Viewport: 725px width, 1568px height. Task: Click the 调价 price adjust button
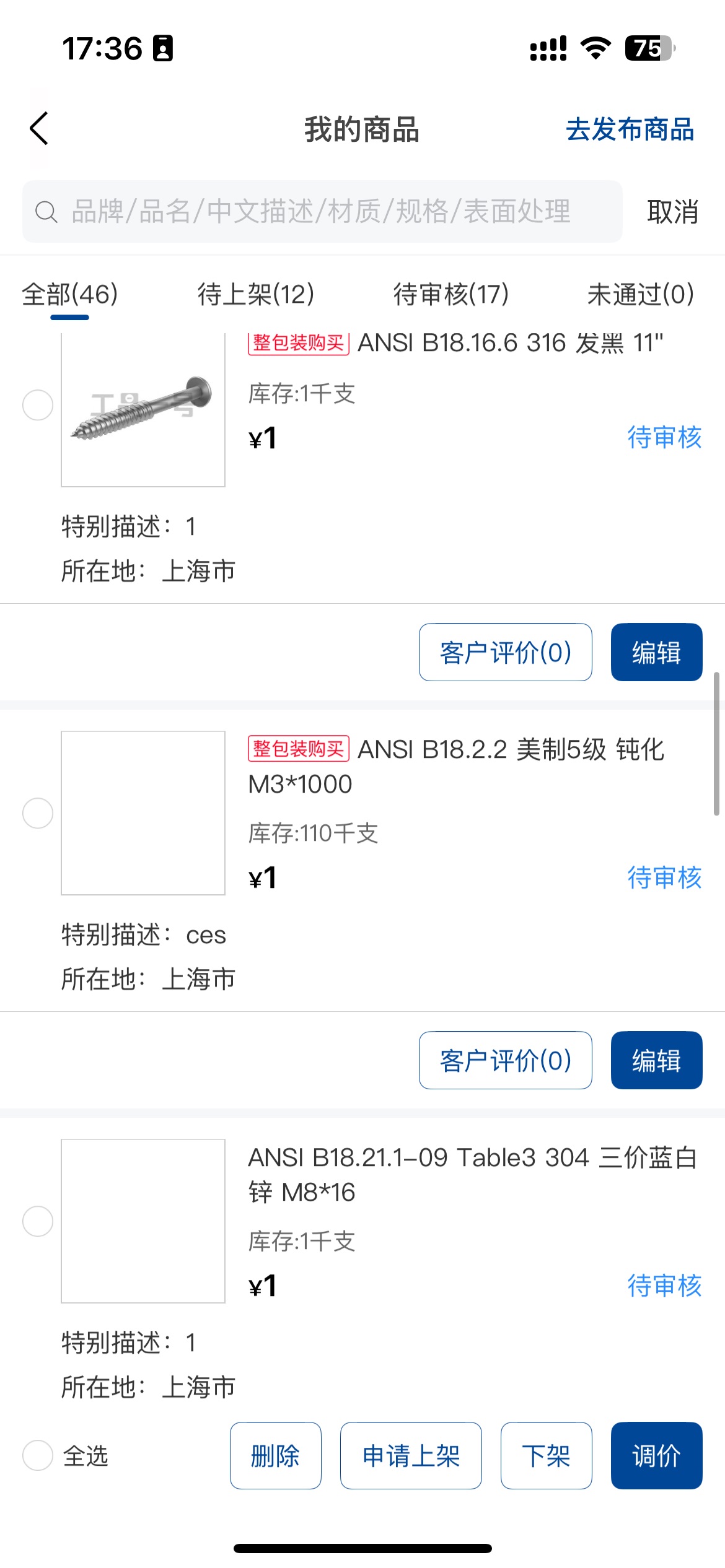pos(656,1455)
